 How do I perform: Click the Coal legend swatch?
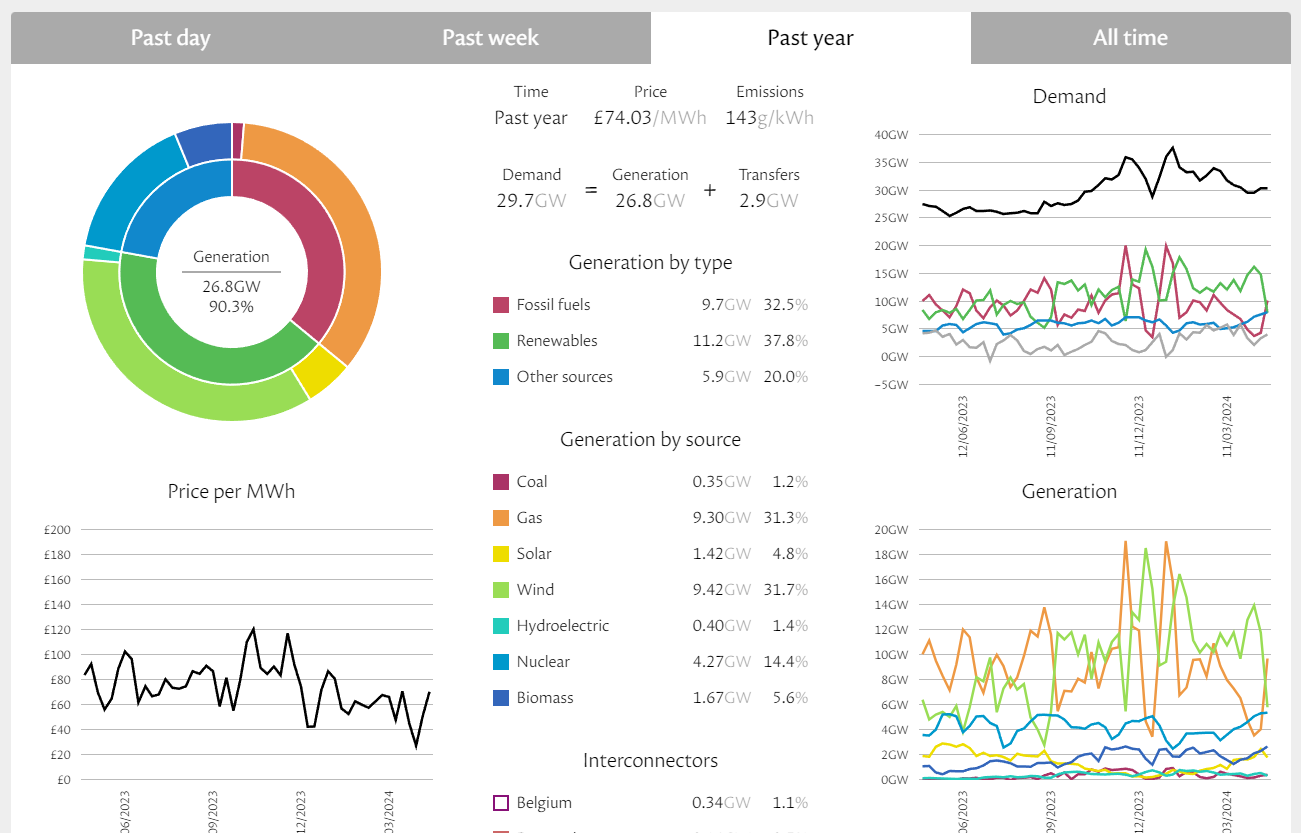[502, 482]
